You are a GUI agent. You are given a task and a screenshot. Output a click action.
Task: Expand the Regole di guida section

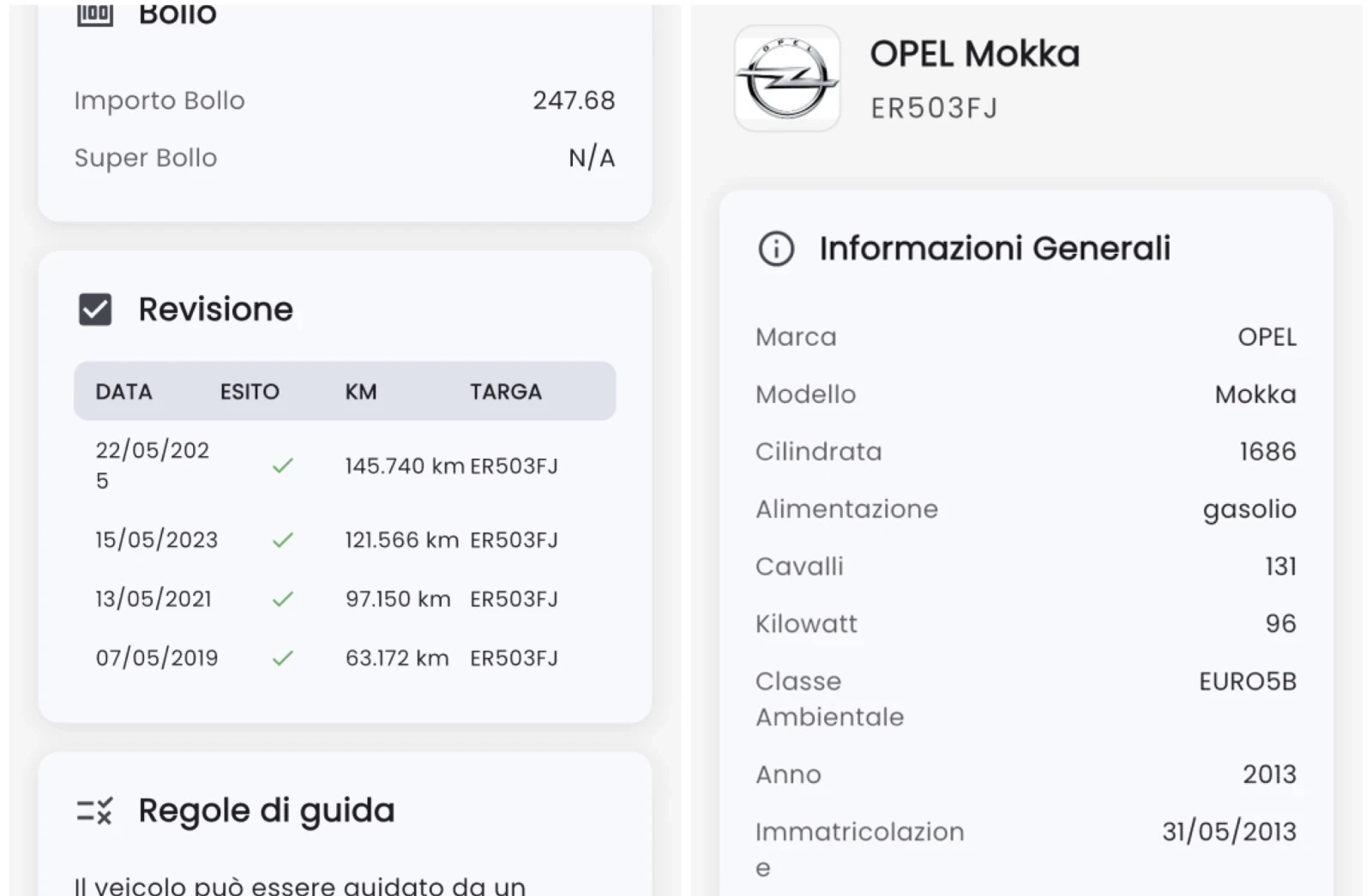(267, 809)
